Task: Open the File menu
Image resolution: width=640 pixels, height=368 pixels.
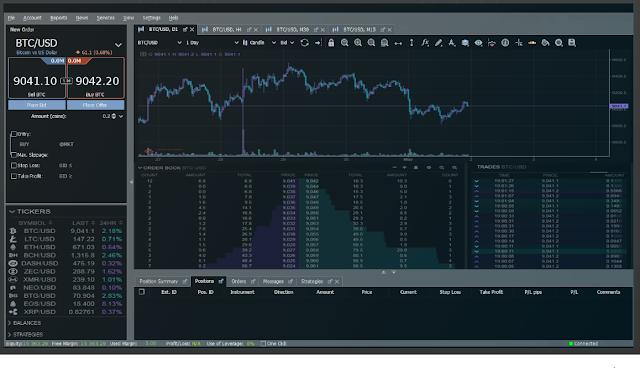Action: coord(11,18)
